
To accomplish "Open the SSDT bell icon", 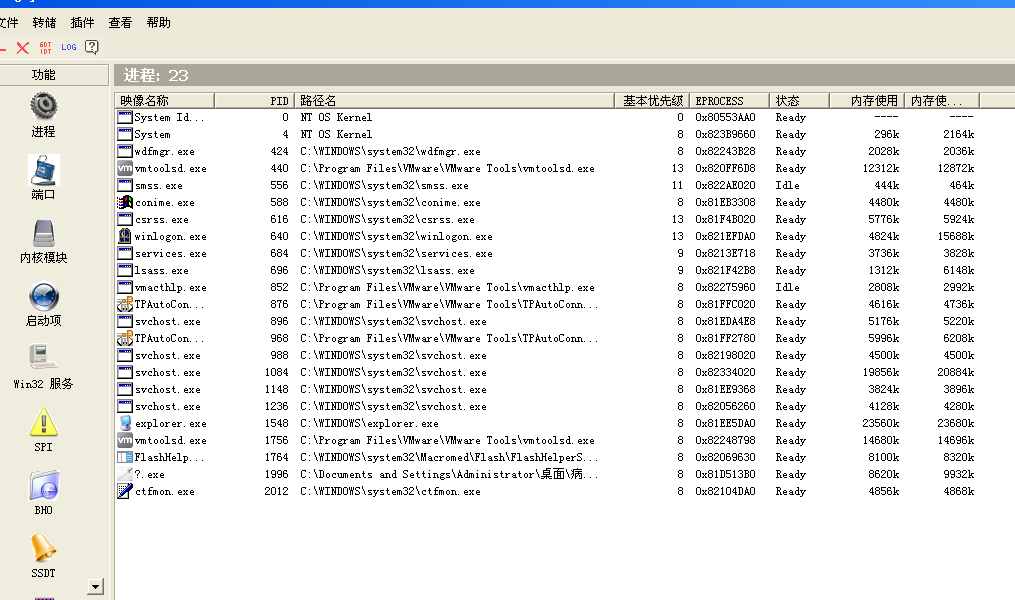I will coord(43,549).
